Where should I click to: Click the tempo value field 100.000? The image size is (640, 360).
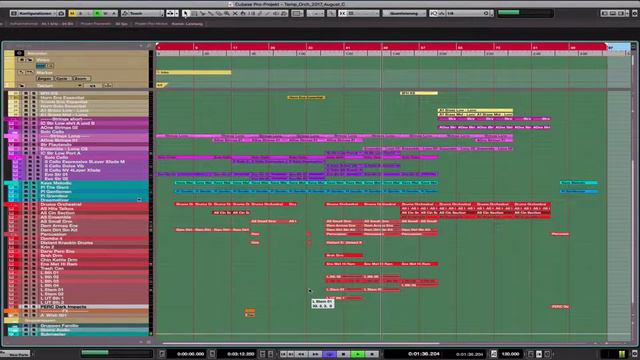pos(510,354)
